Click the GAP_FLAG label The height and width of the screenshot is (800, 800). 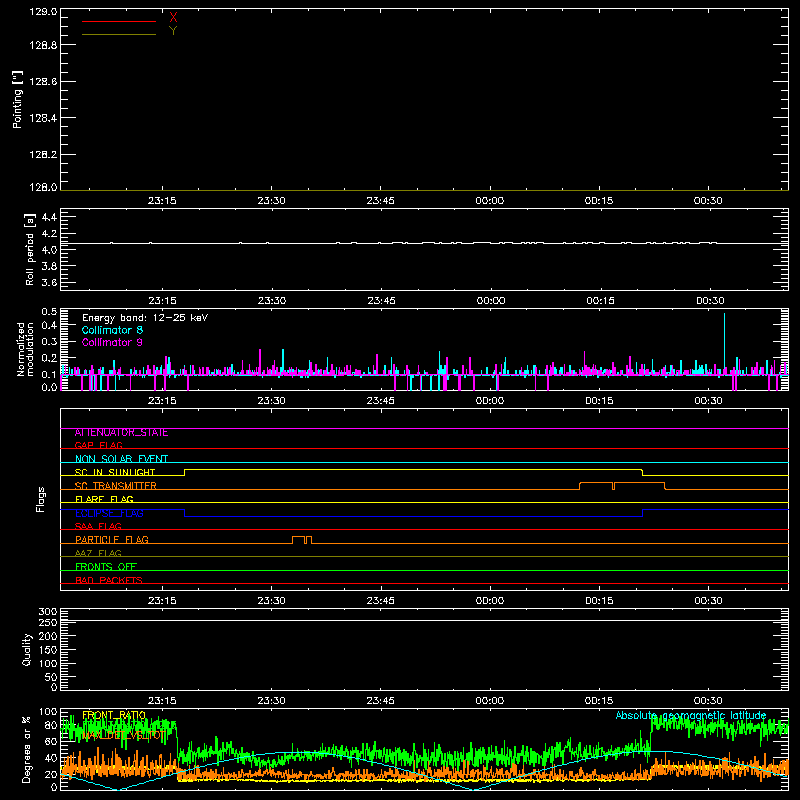click(98, 445)
